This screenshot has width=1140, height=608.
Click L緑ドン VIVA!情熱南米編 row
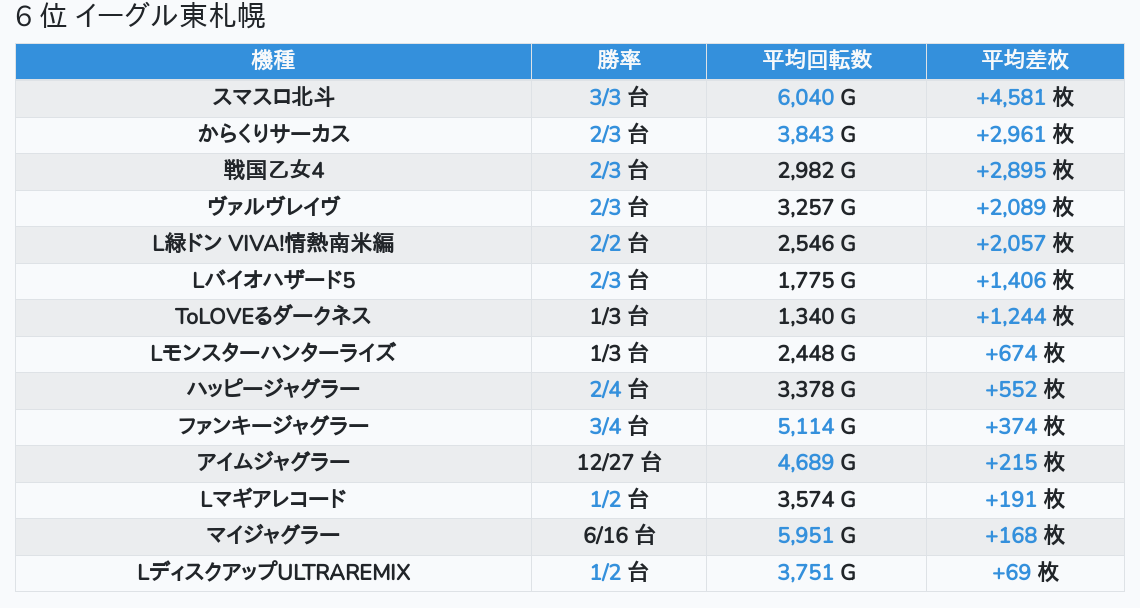tap(273, 243)
